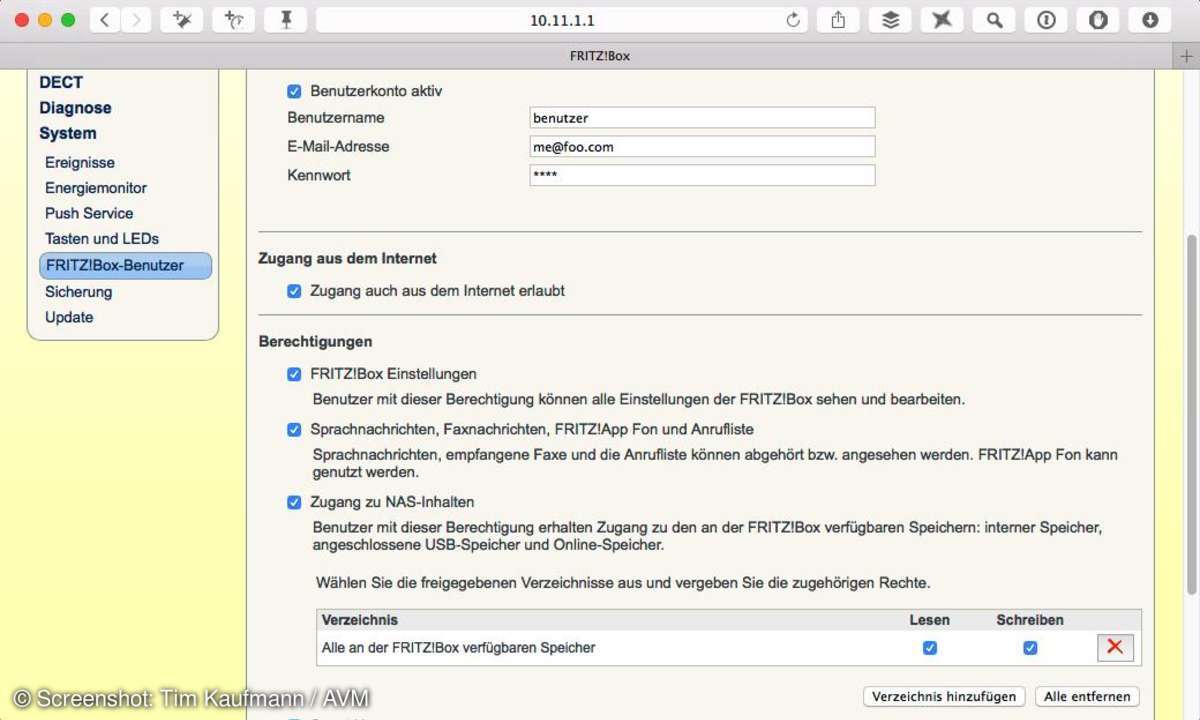Image resolution: width=1200 pixels, height=720 pixels.
Task: Open the Diagnose menu
Action: (x=75, y=108)
